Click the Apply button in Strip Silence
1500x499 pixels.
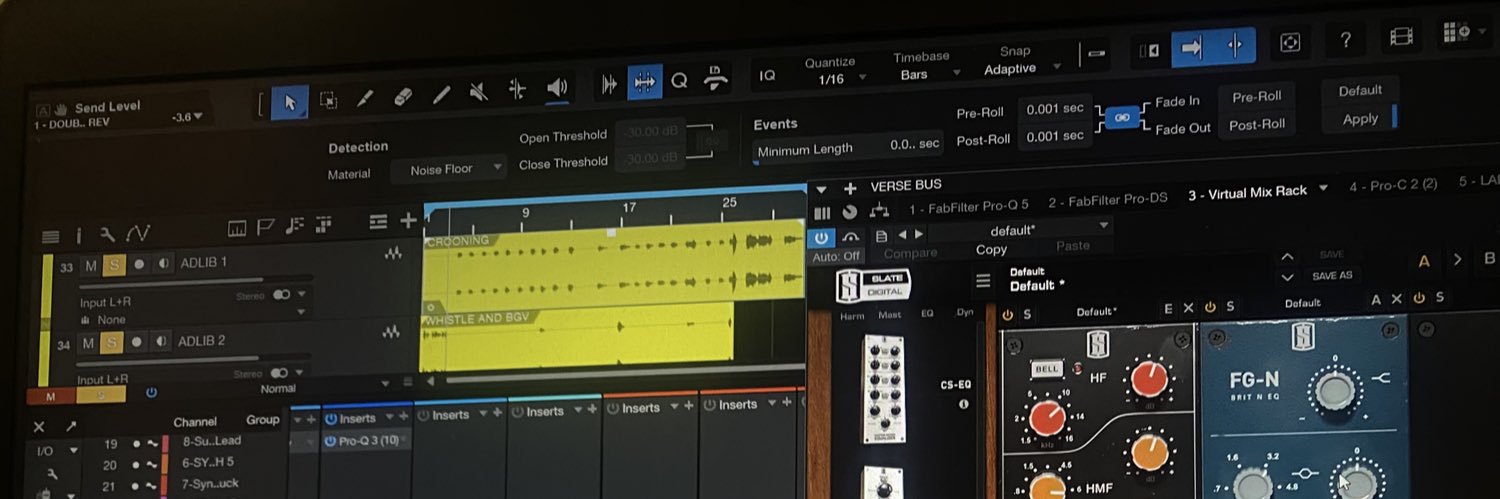(x=1360, y=118)
